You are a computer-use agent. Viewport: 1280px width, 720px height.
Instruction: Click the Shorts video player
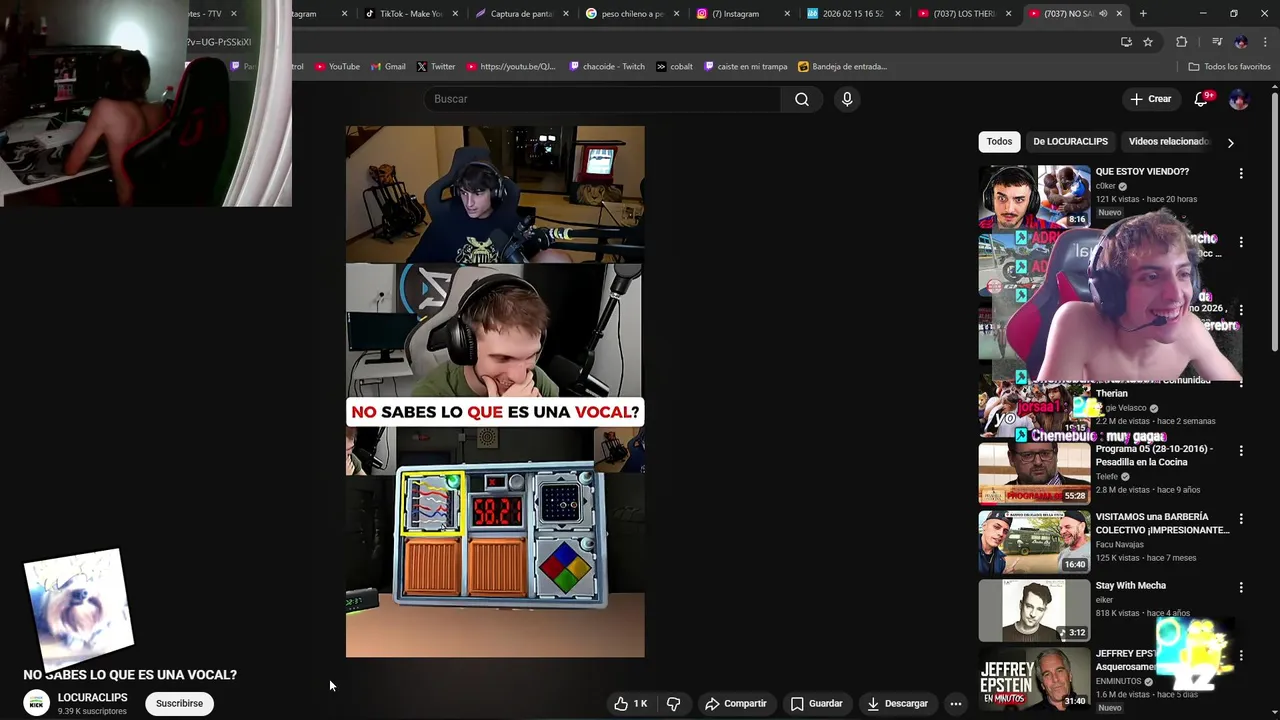[x=495, y=391]
